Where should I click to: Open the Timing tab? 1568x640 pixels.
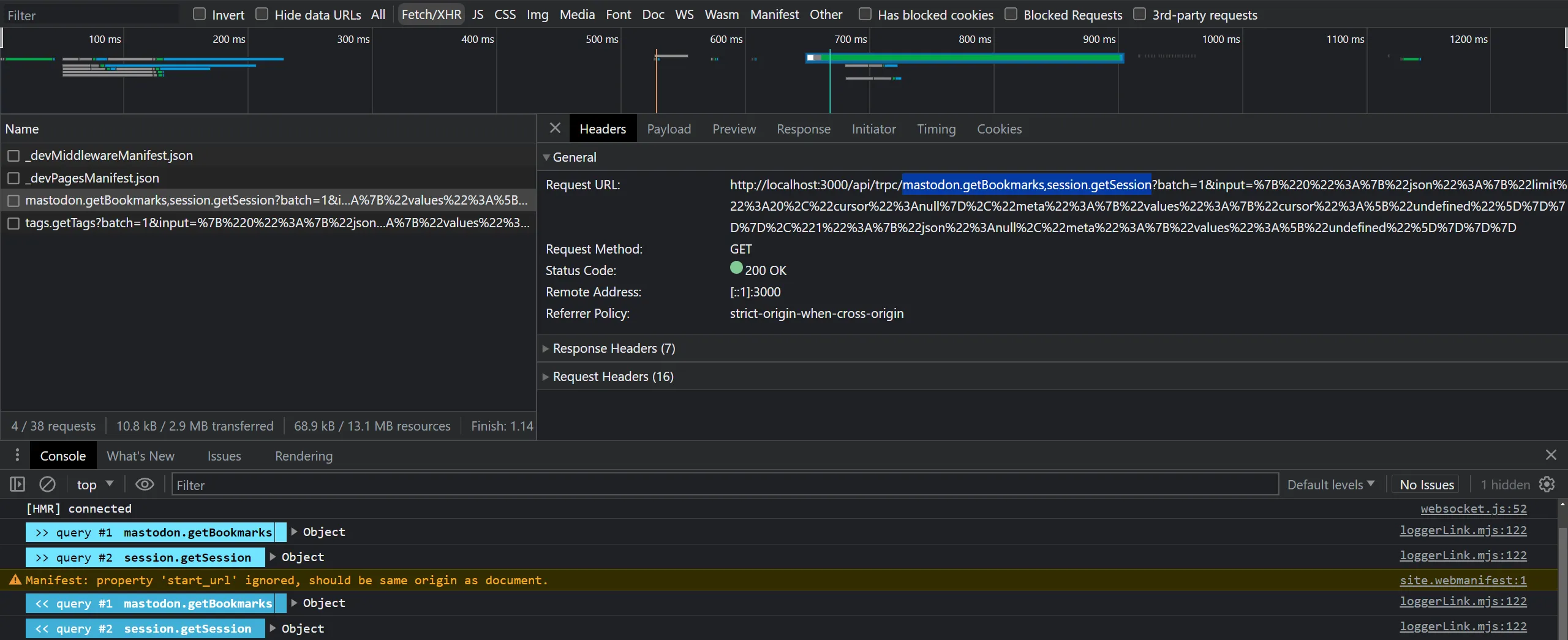[x=936, y=129]
